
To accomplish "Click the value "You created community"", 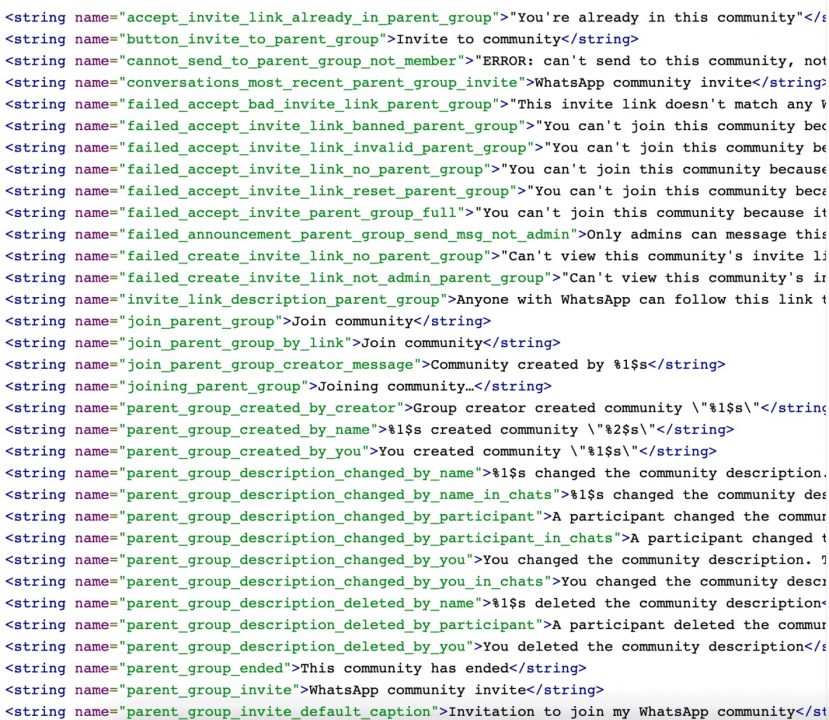I will point(469,451).
